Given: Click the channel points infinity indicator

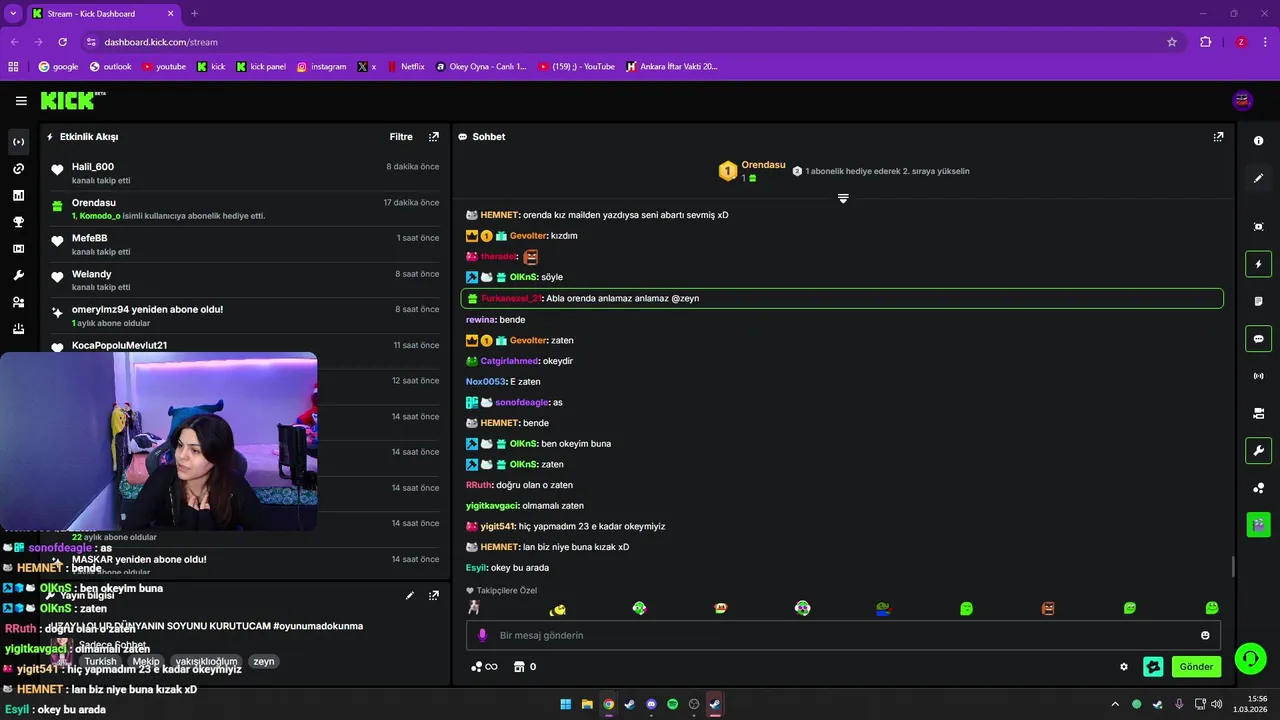Looking at the screenshot, I should (484, 667).
